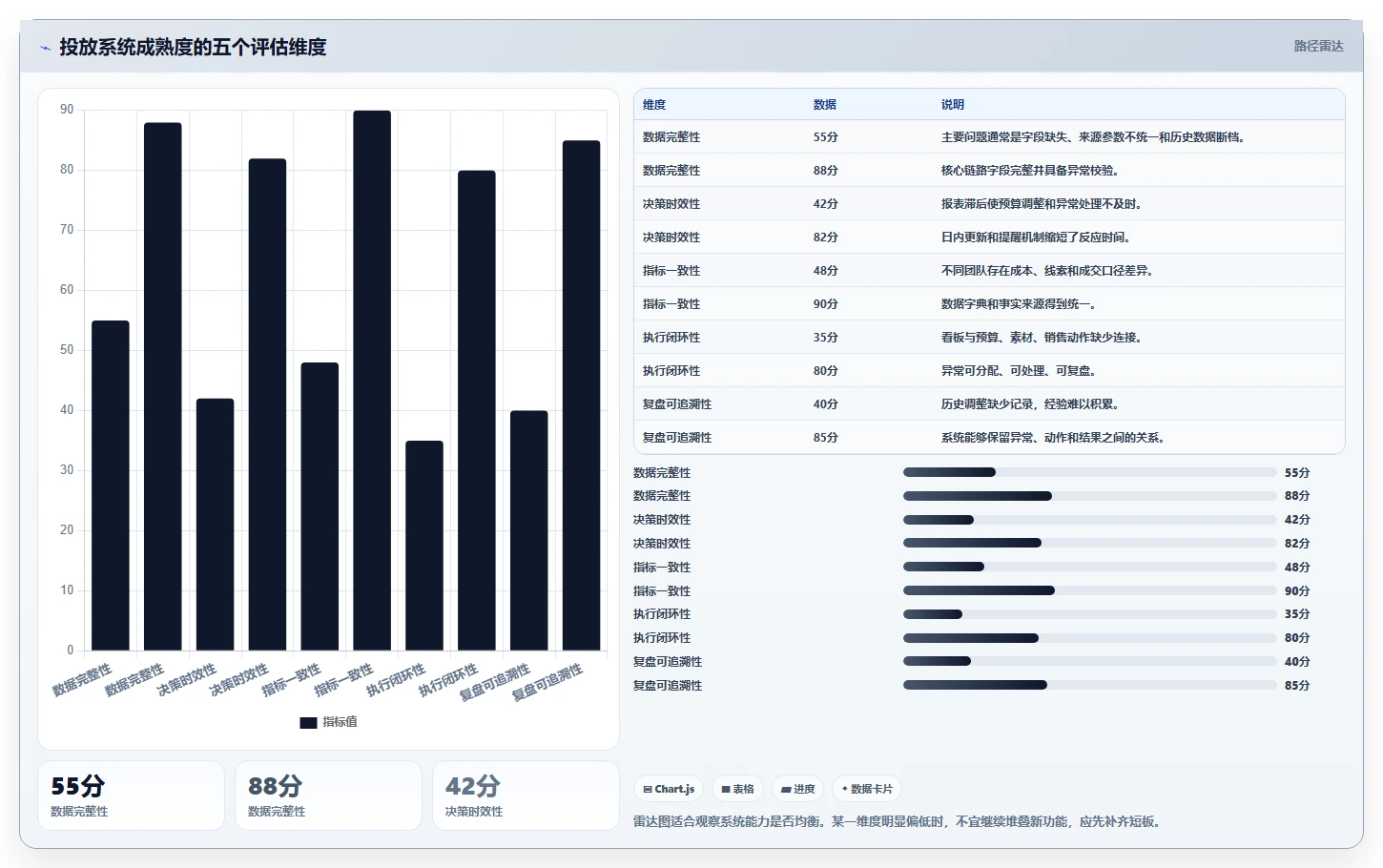Viewport: 1383px width, 868px height.
Task: Click the chart bar reaching value 80
Action: [x=477, y=410]
